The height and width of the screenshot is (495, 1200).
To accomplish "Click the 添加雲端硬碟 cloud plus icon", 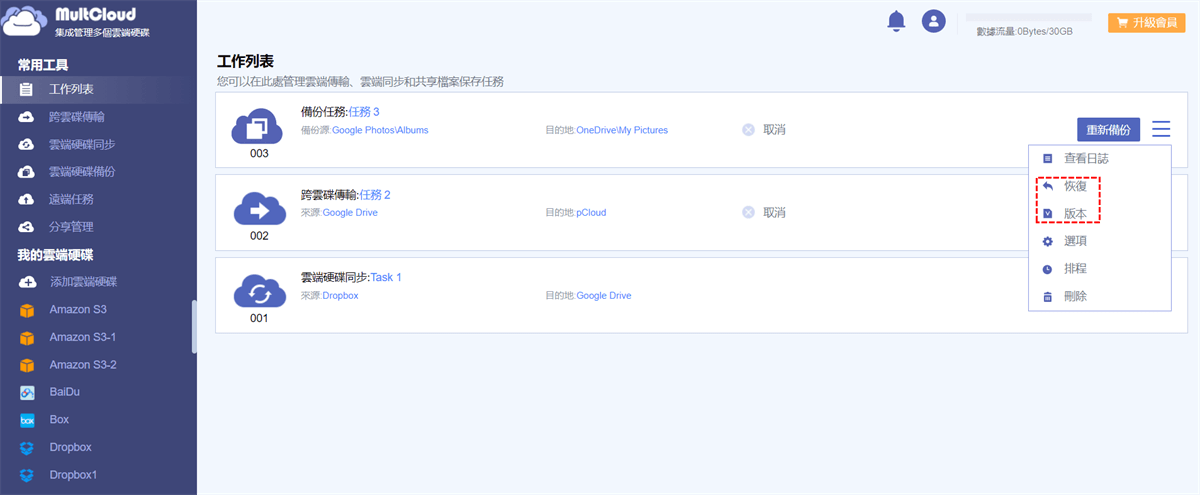I will click(x=27, y=282).
